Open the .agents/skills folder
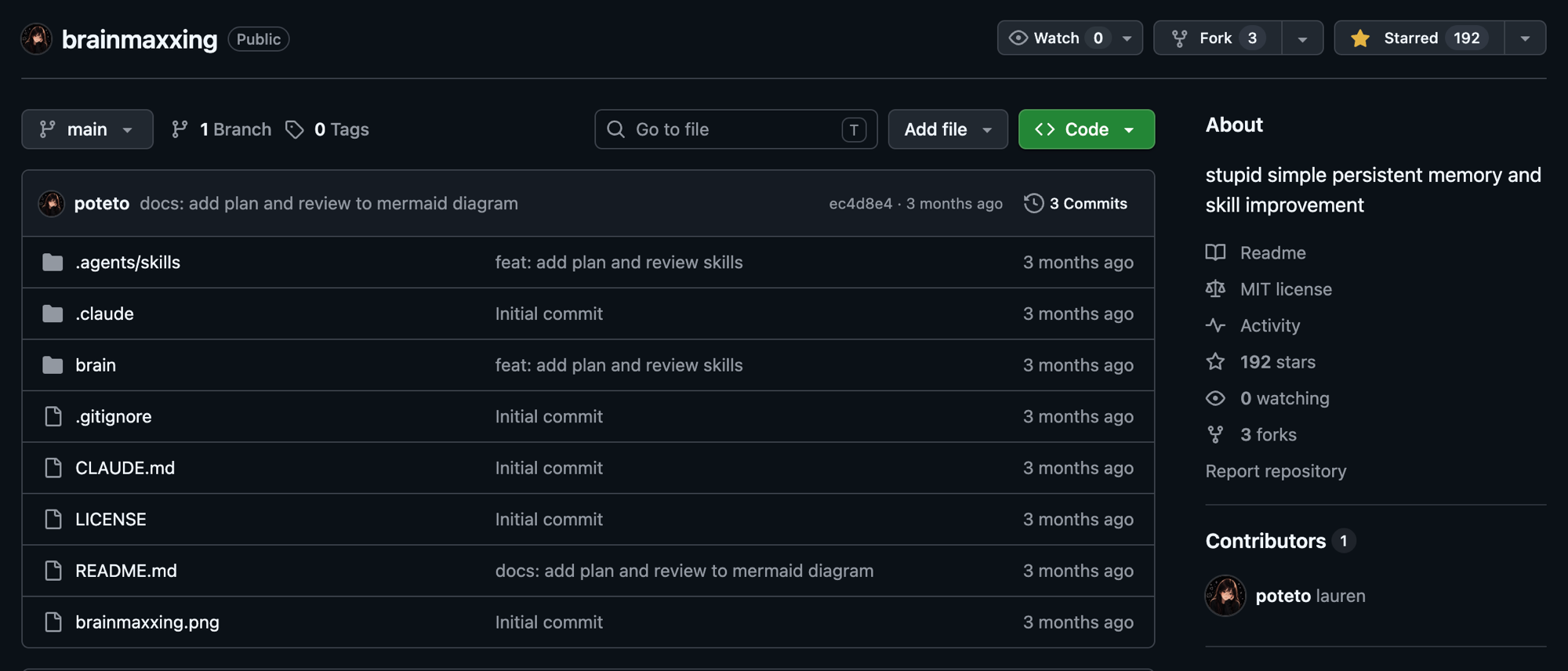The image size is (1568, 671). tap(128, 262)
